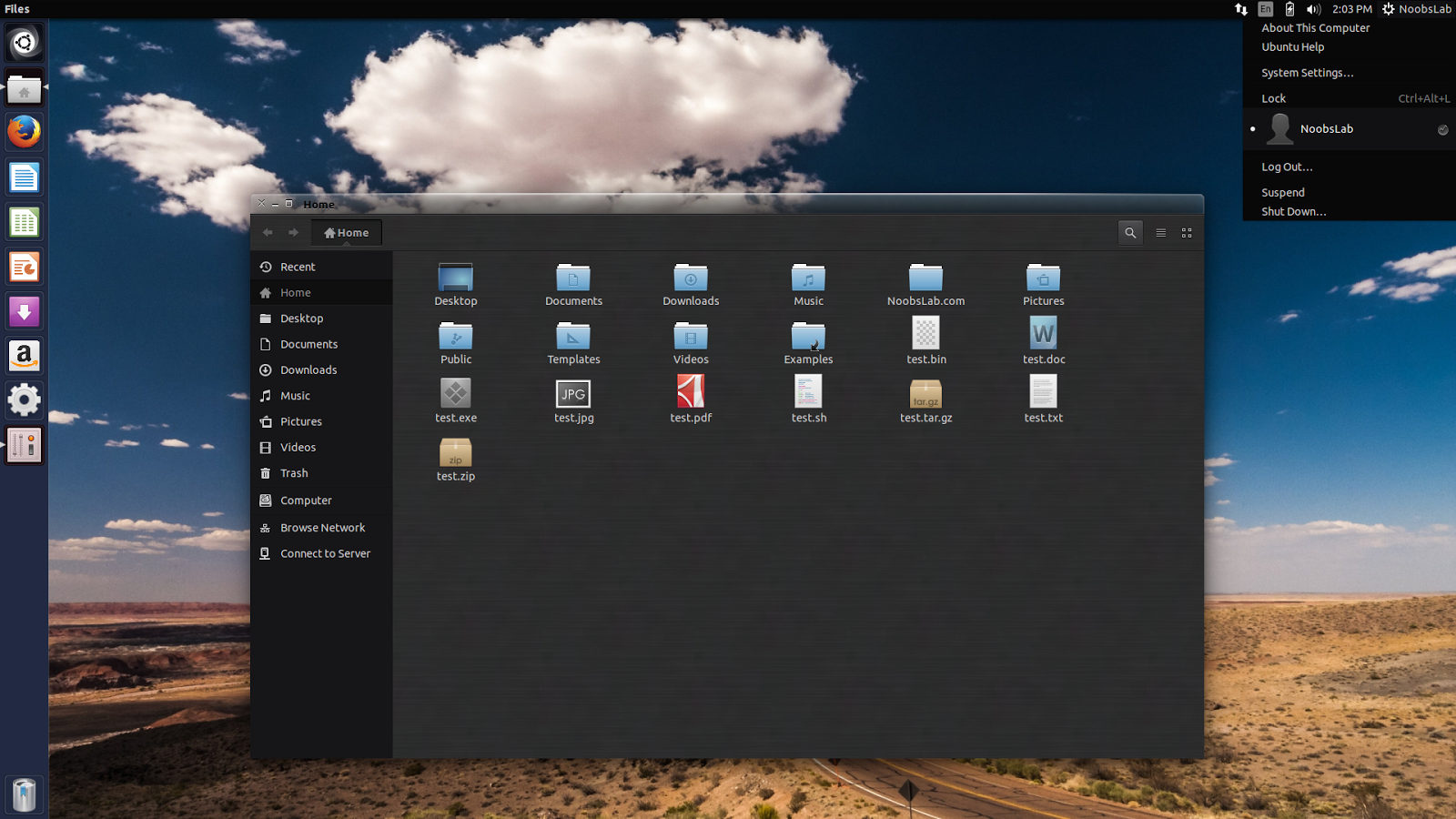The width and height of the screenshot is (1456, 819).
Task: Click Shut Down in the session menu
Action: pos(1293,211)
